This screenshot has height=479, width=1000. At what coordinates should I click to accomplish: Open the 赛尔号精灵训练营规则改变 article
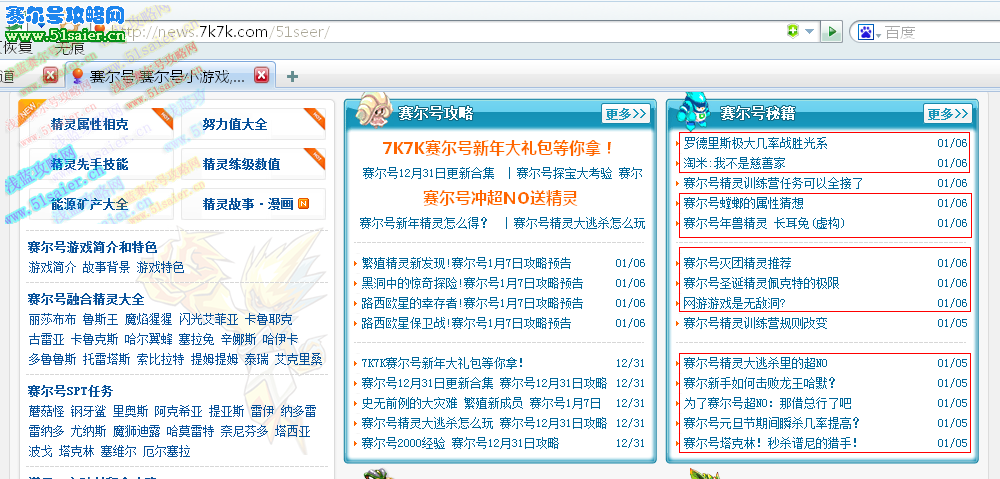(755, 323)
